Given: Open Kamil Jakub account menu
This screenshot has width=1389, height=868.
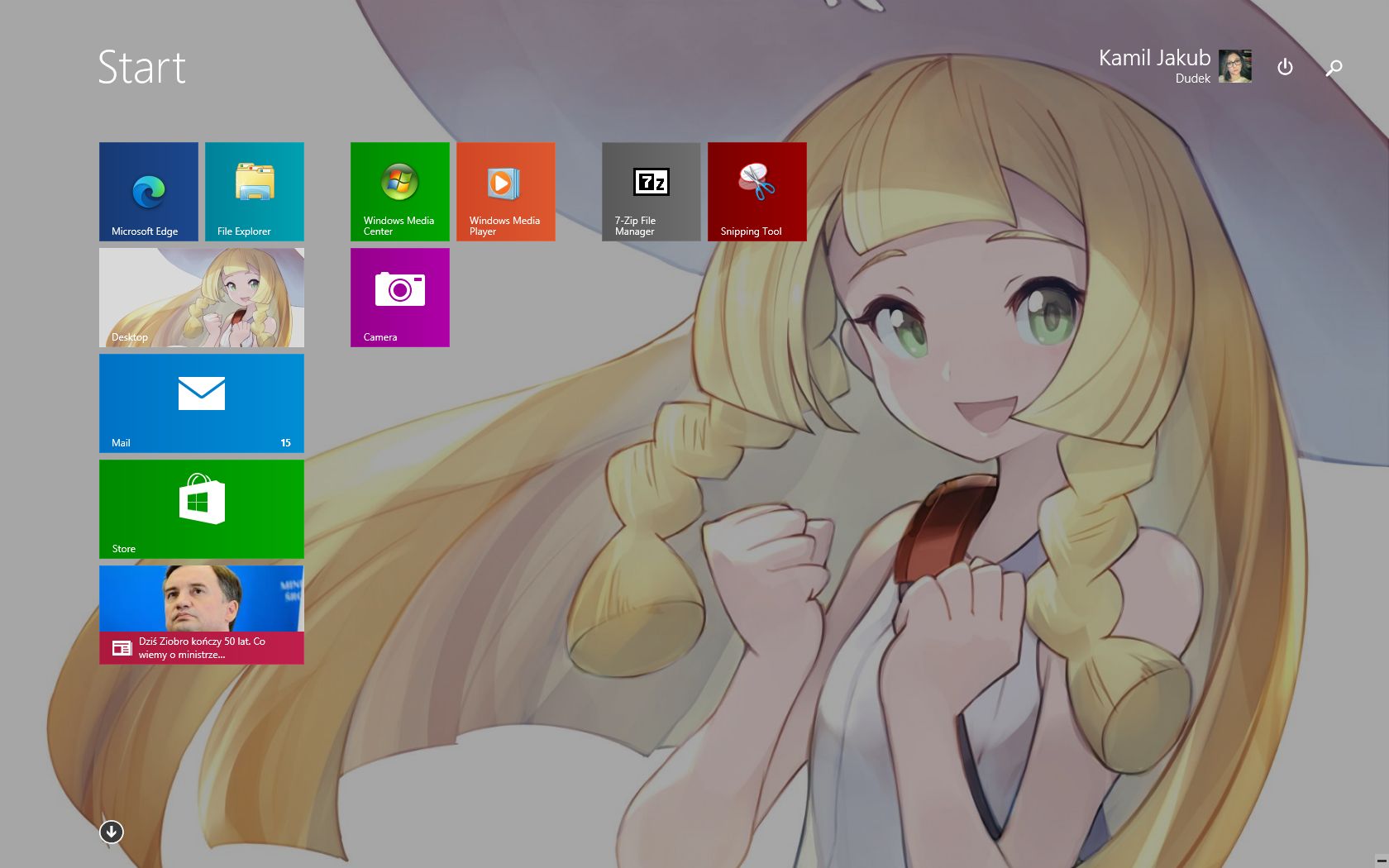Looking at the screenshot, I should 1154,66.
